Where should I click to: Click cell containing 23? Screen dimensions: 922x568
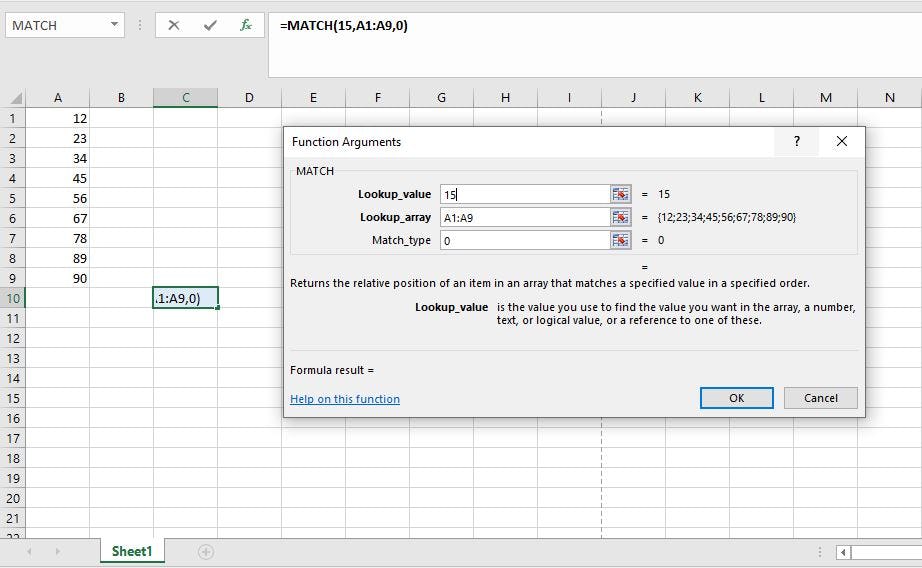coord(58,138)
